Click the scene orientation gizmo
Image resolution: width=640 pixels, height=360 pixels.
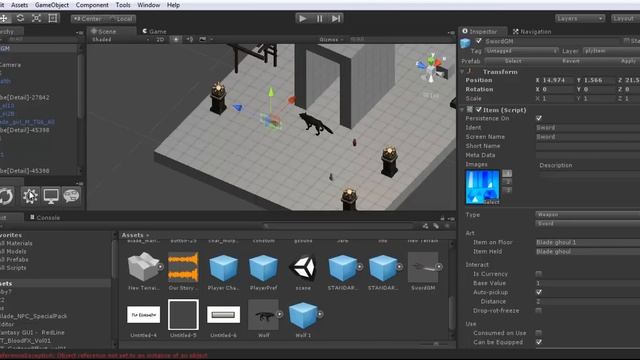[432, 69]
